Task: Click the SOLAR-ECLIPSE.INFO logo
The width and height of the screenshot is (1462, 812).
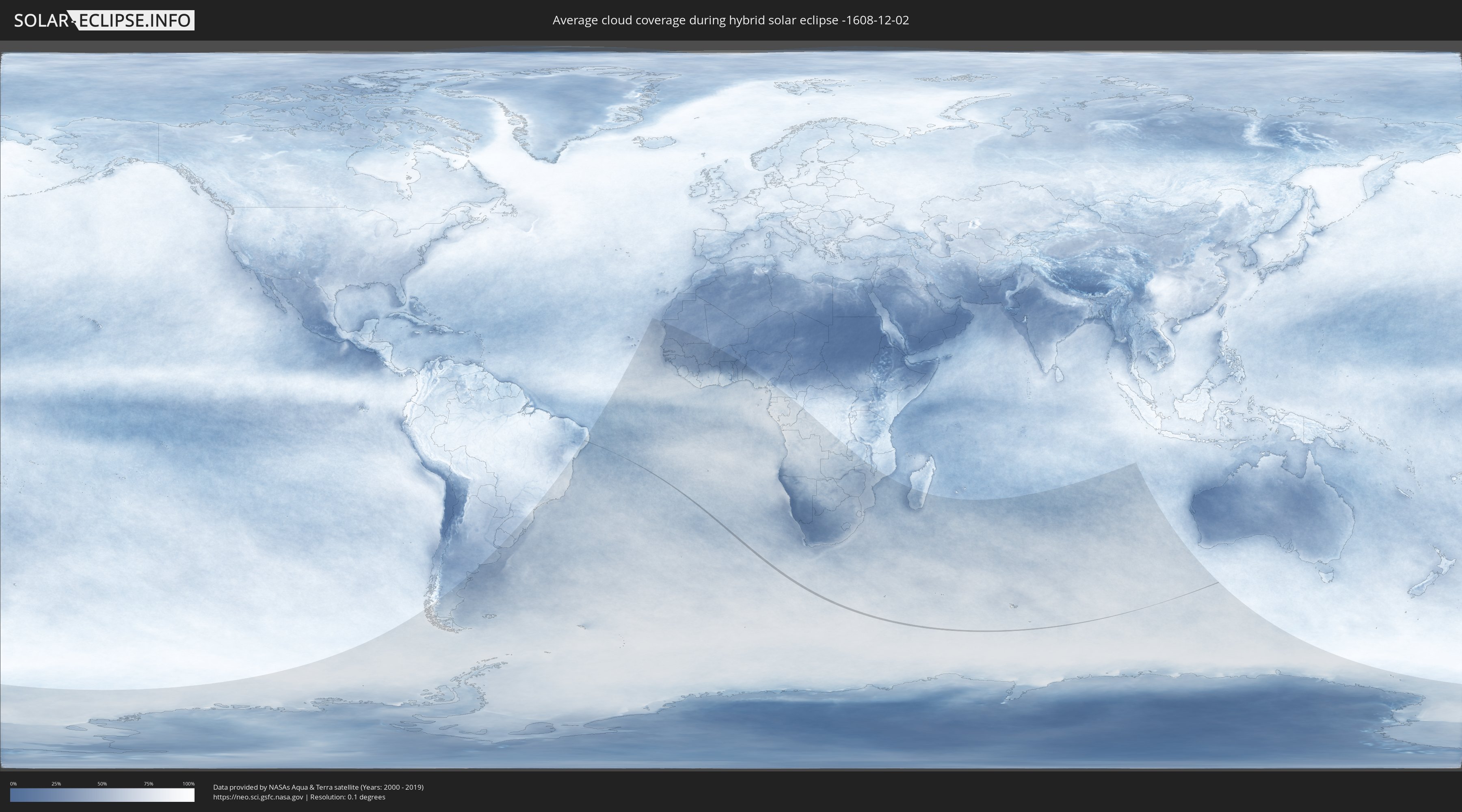Action: tap(104, 20)
